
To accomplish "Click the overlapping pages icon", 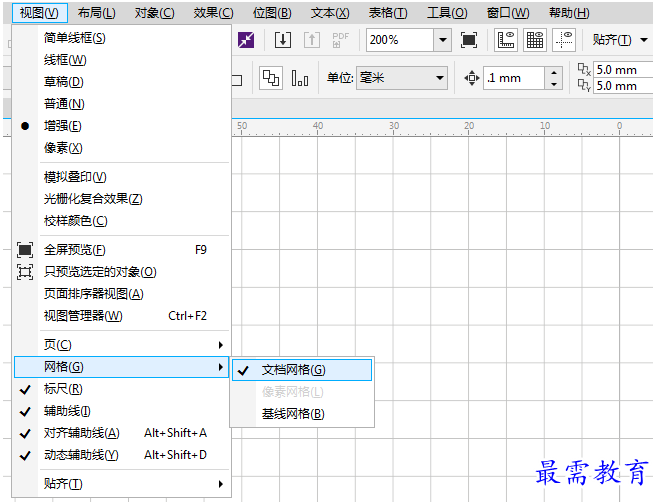I will (271, 78).
